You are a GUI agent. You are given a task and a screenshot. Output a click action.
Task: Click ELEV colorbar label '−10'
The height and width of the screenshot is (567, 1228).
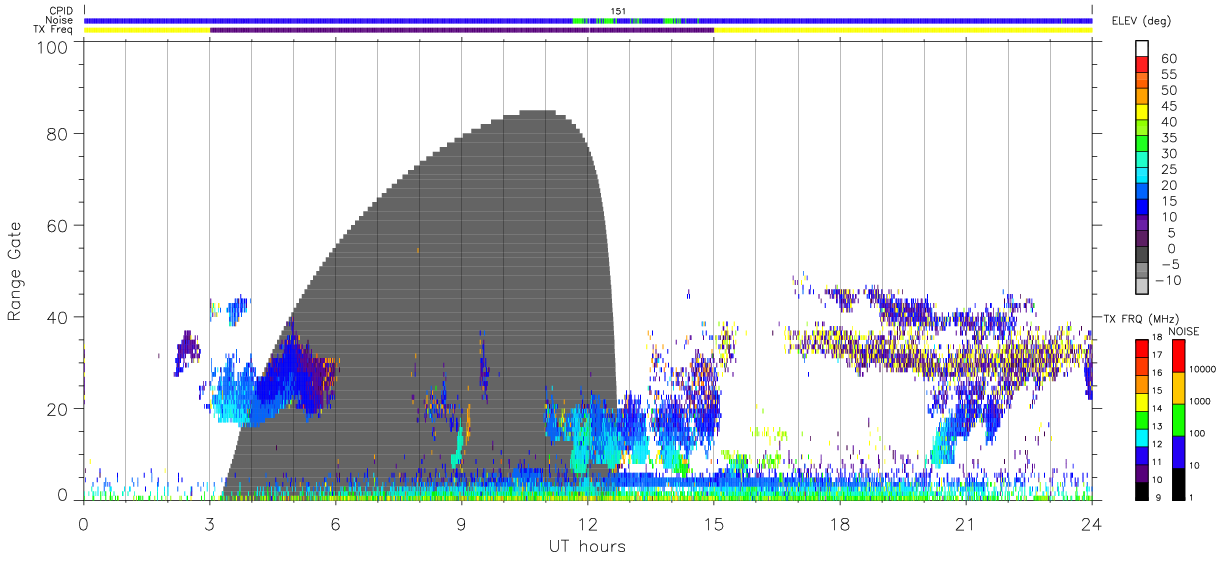click(1169, 280)
